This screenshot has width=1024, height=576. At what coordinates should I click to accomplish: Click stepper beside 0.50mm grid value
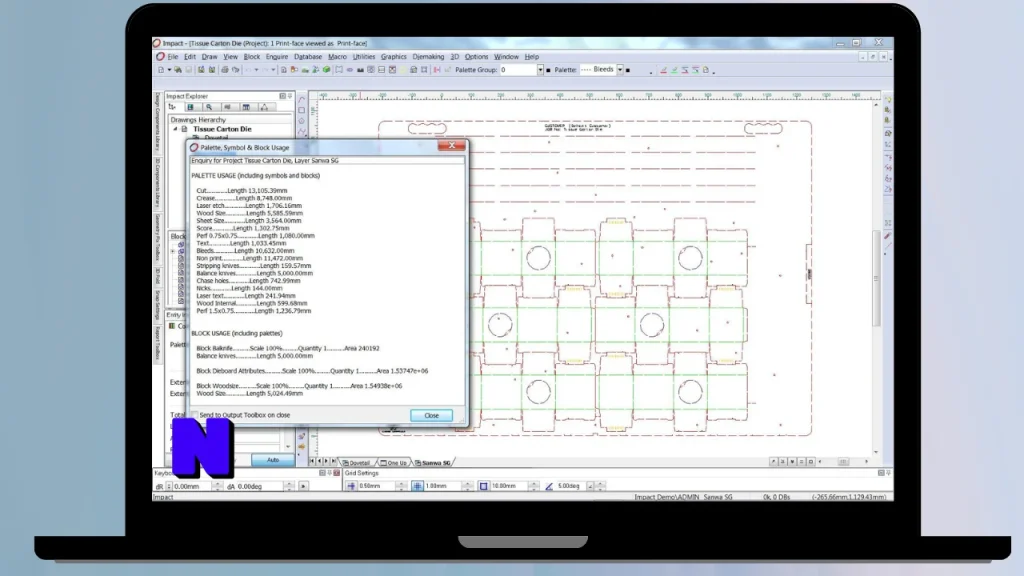pyautogui.click(x=401, y=486)
